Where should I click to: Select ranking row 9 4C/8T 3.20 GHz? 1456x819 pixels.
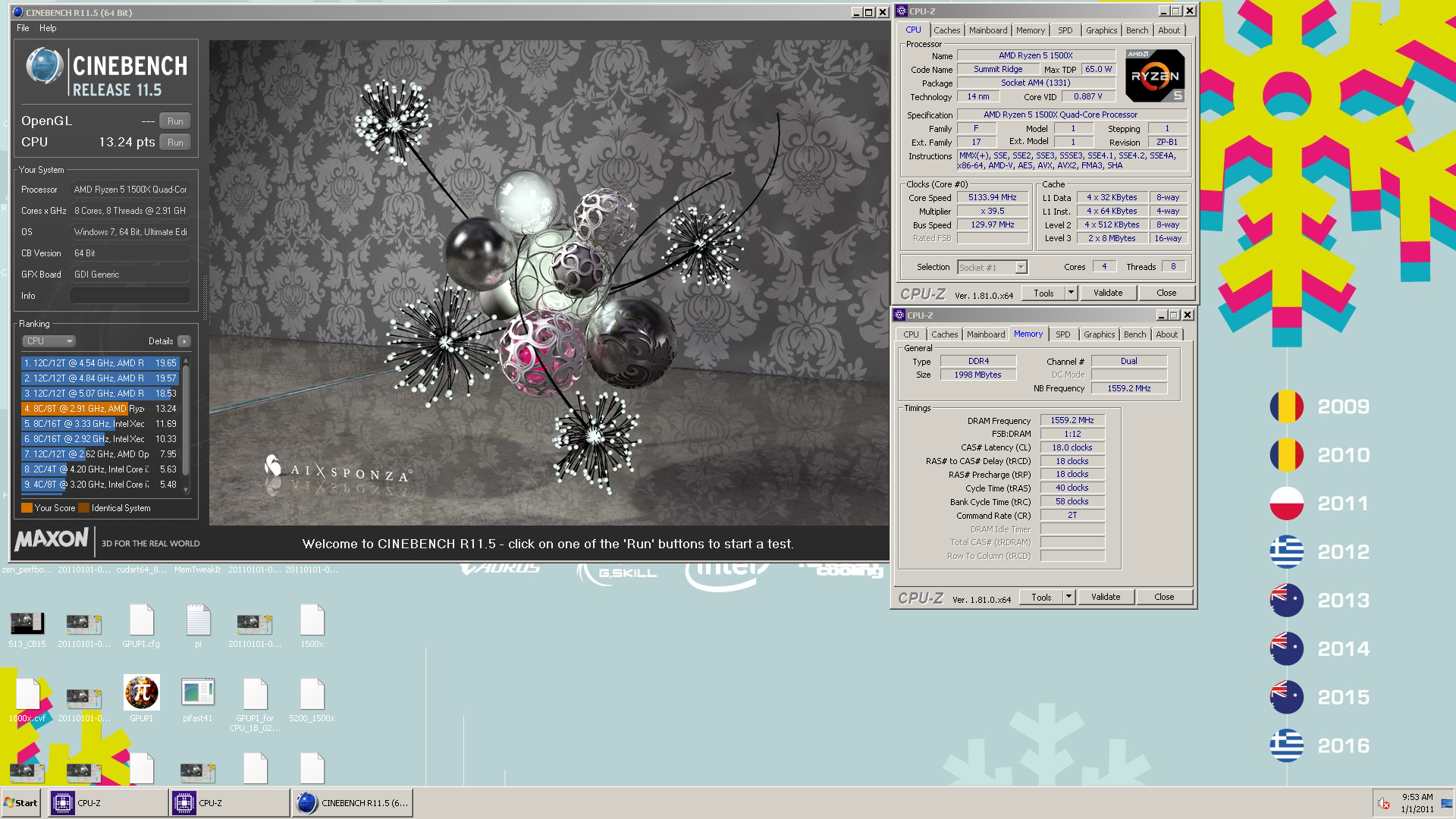coord(100,485)
